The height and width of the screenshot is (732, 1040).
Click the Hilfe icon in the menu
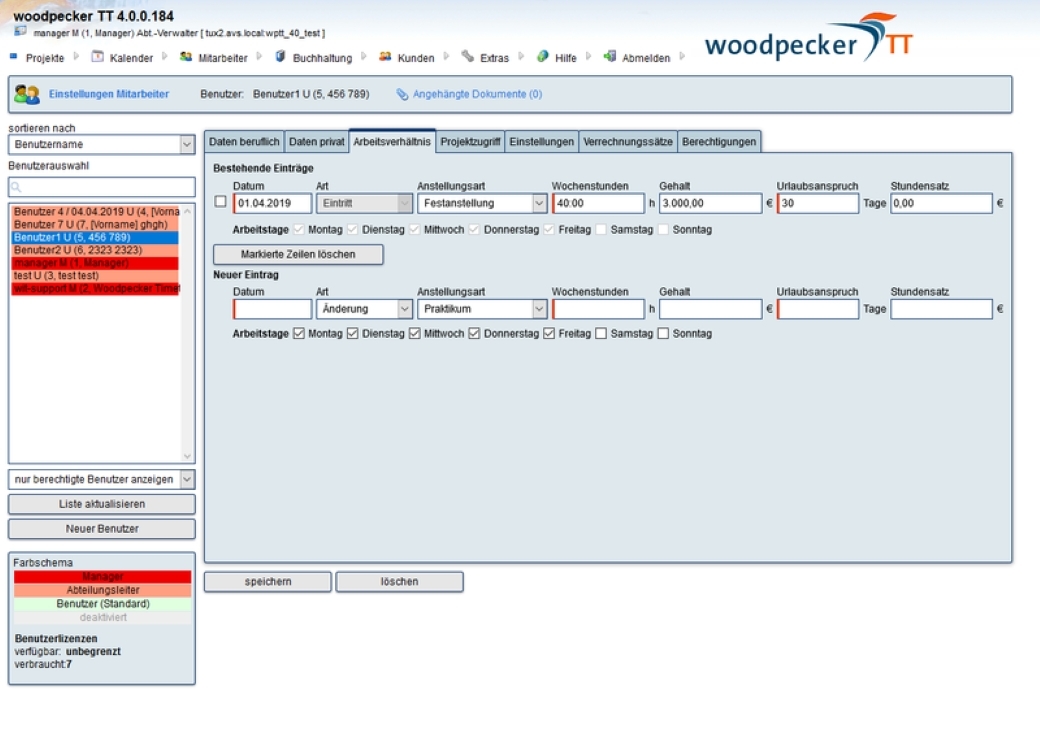pos(543,57)
